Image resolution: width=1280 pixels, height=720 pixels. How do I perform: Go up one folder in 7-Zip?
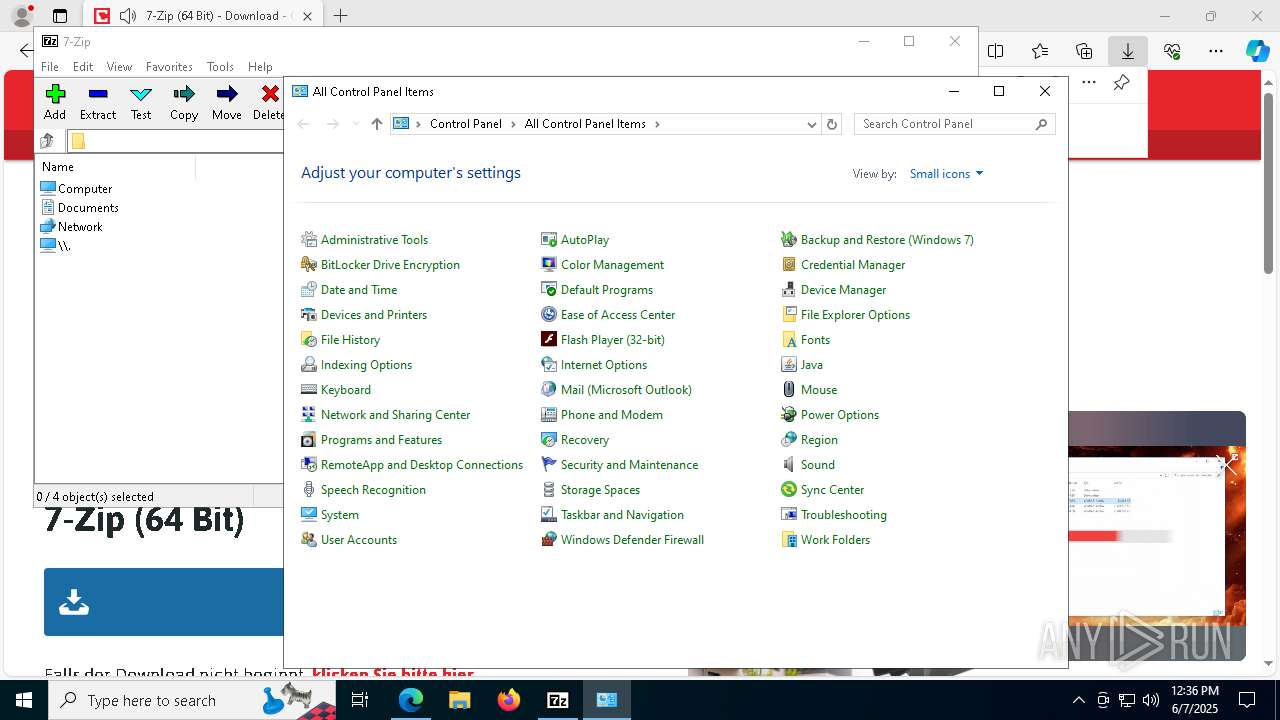pyautogui.click(x=47, y=141)
